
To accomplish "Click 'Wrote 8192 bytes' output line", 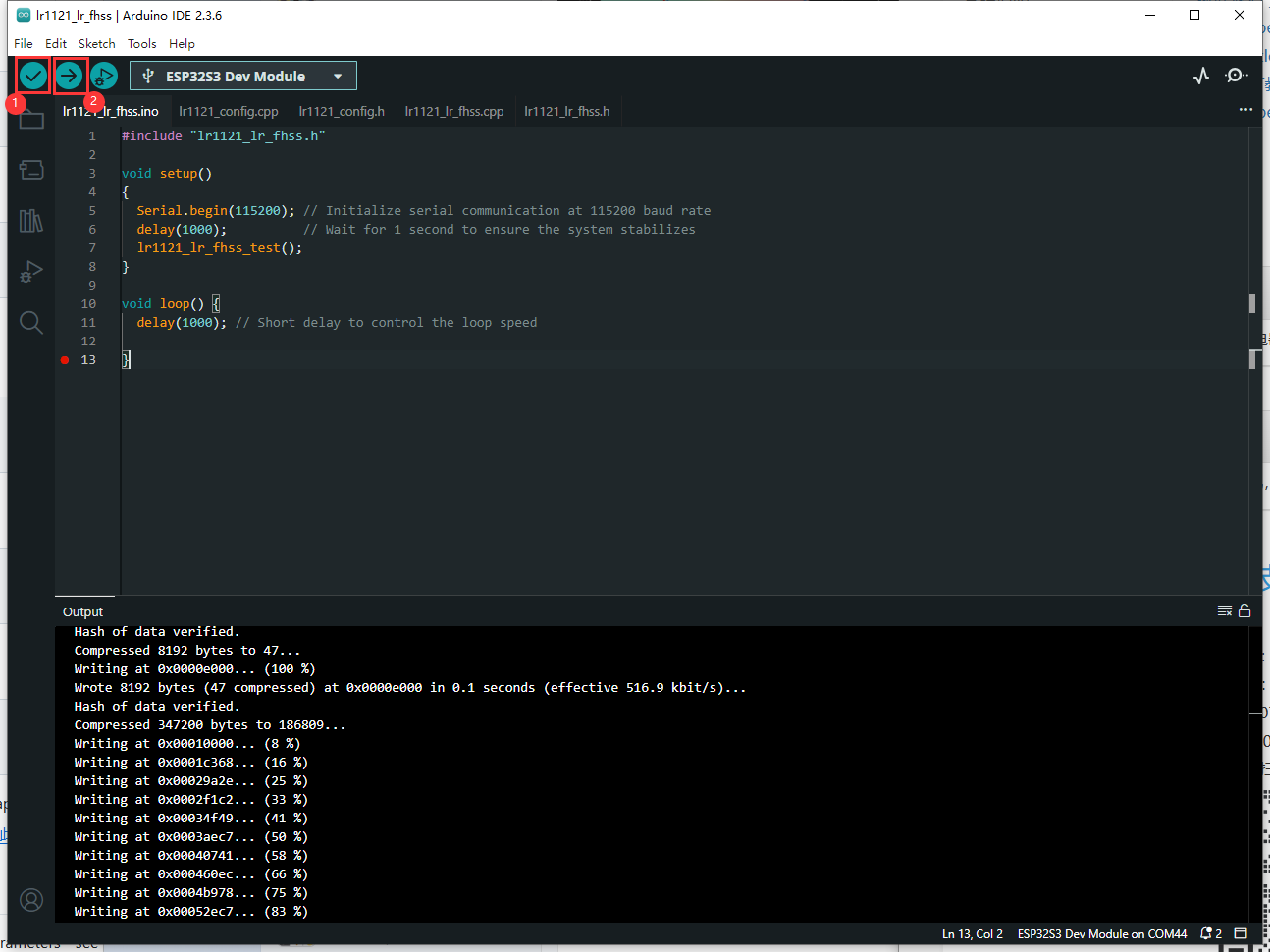I will (x=410, y=688).
